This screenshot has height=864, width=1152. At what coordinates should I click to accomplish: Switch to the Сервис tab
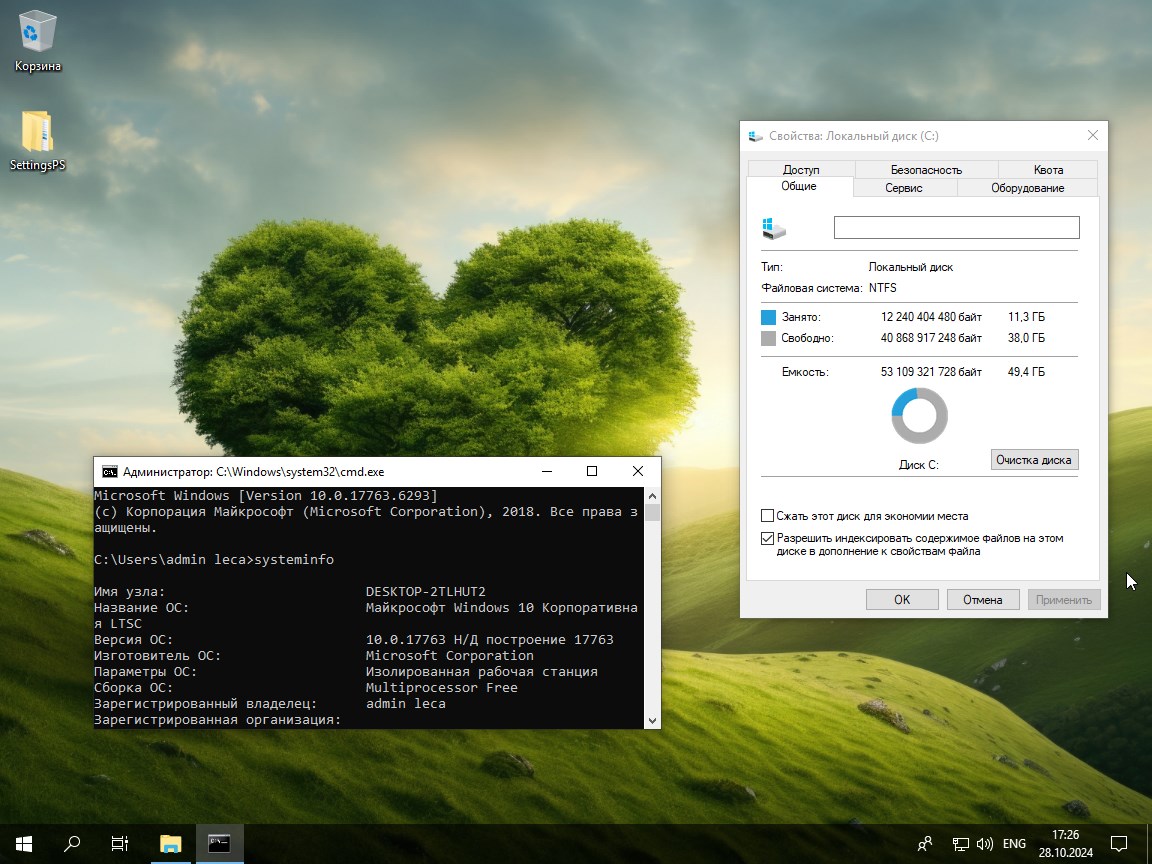pos(904,188)
